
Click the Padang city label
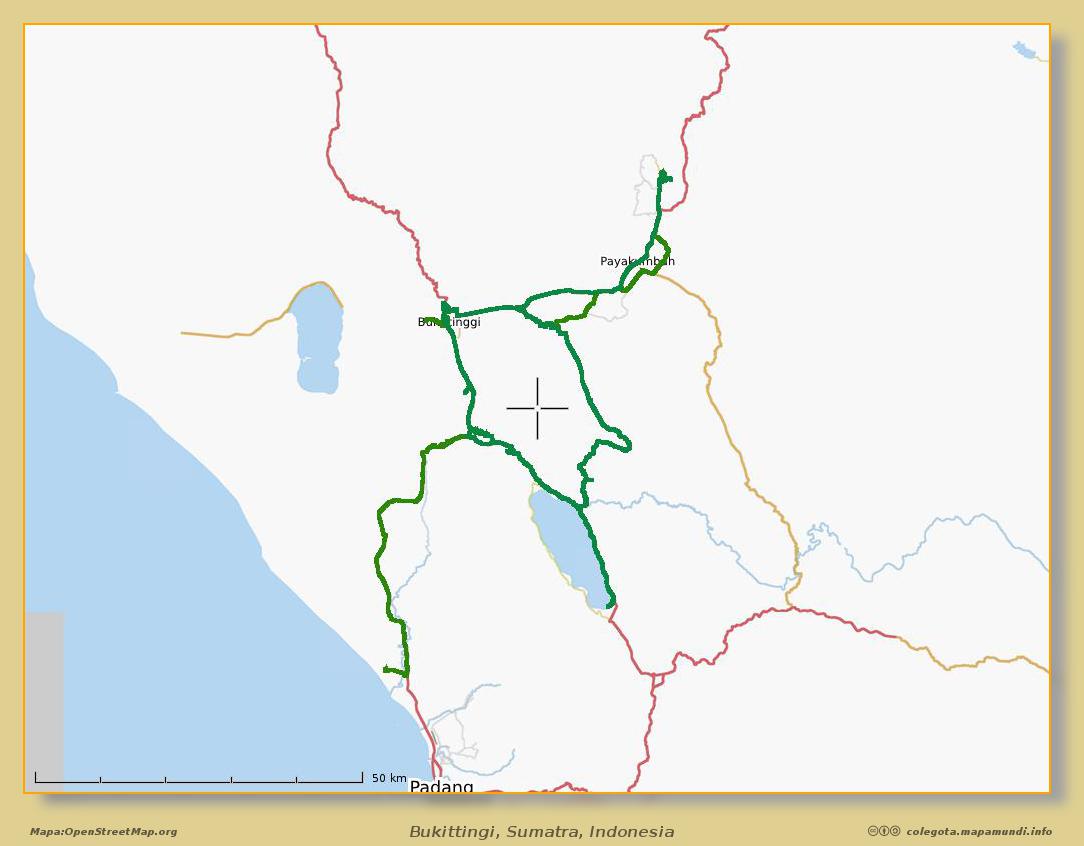[441, 787]
